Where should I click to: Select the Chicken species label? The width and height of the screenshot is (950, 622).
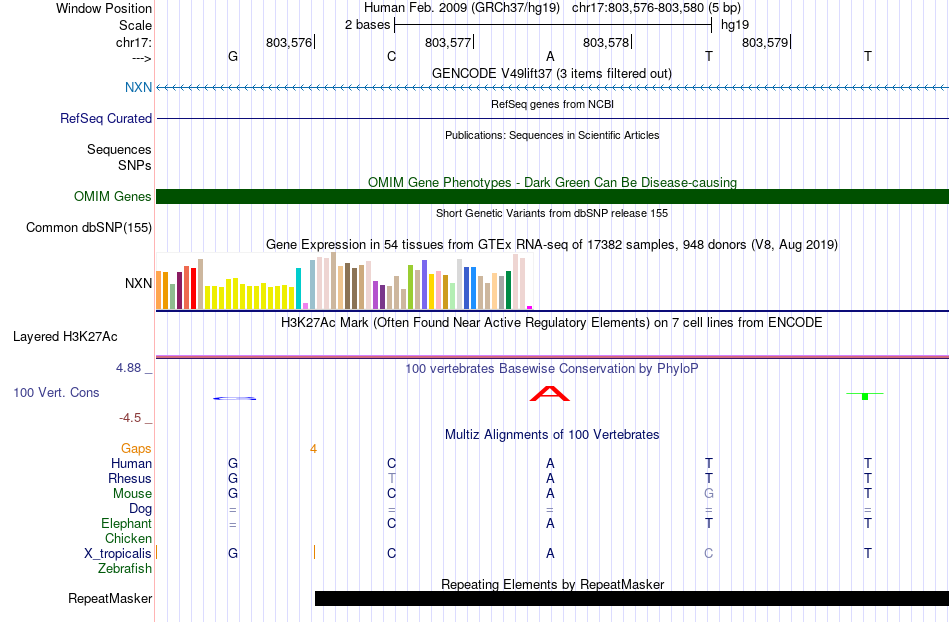(128, 538)
